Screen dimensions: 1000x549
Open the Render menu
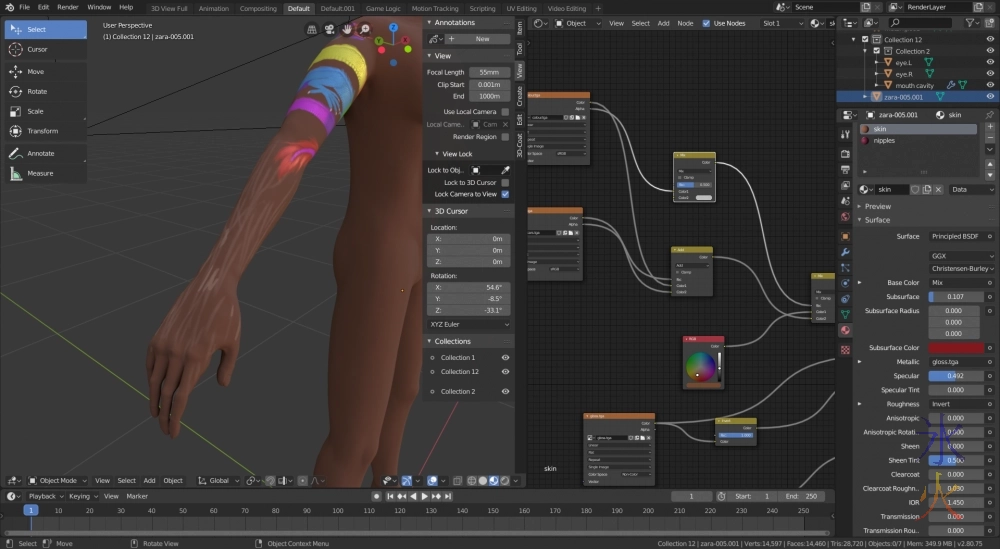point(68,7)
